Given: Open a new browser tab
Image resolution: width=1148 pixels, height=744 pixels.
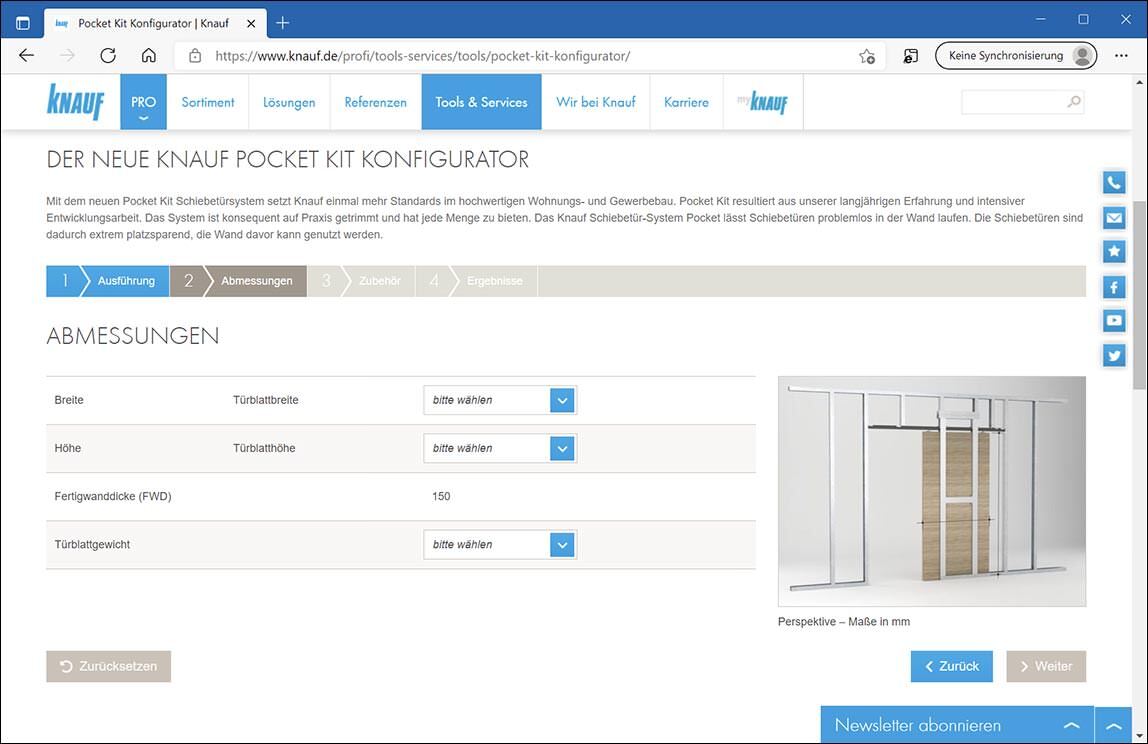Looking at the screenshot, I should pyautogui.click(x=283, y=23).
